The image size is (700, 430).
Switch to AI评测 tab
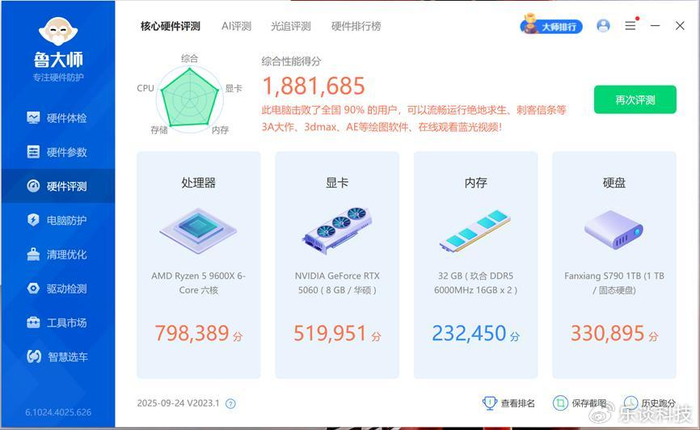coord(236,26)
